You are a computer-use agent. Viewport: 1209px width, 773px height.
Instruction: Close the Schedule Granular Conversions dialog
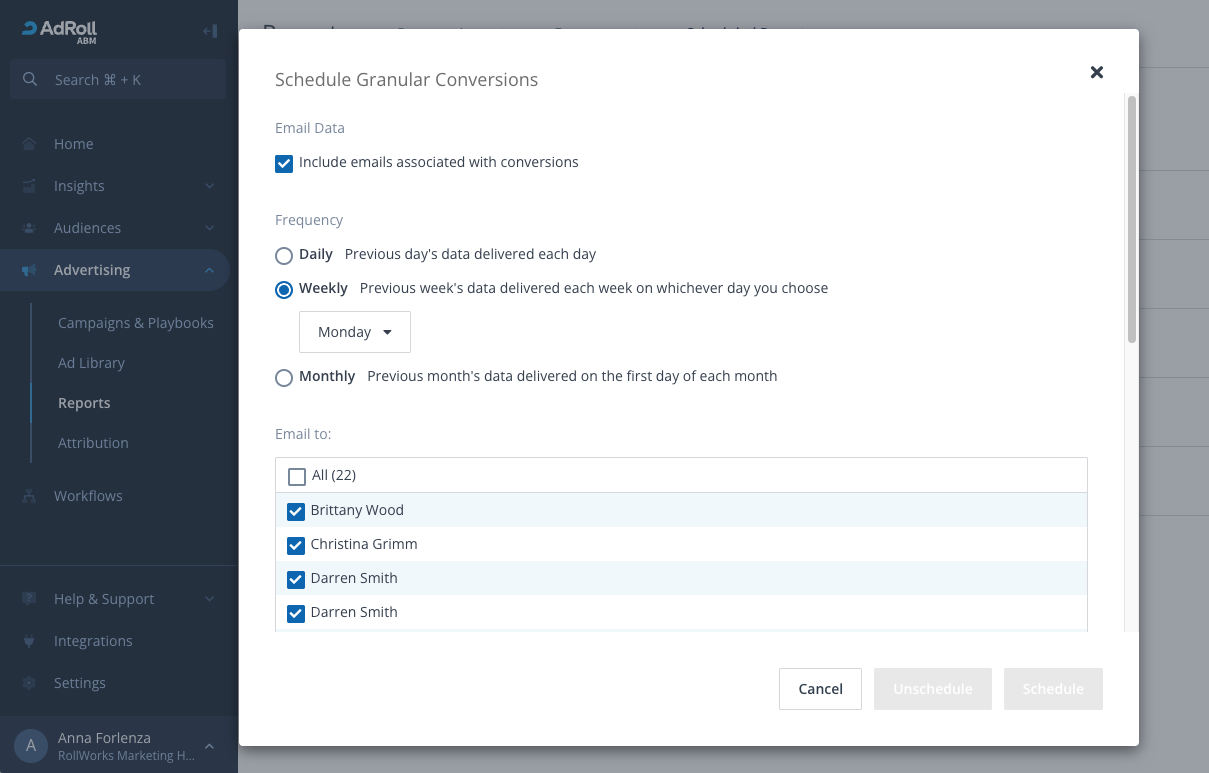pos(1097,72)
